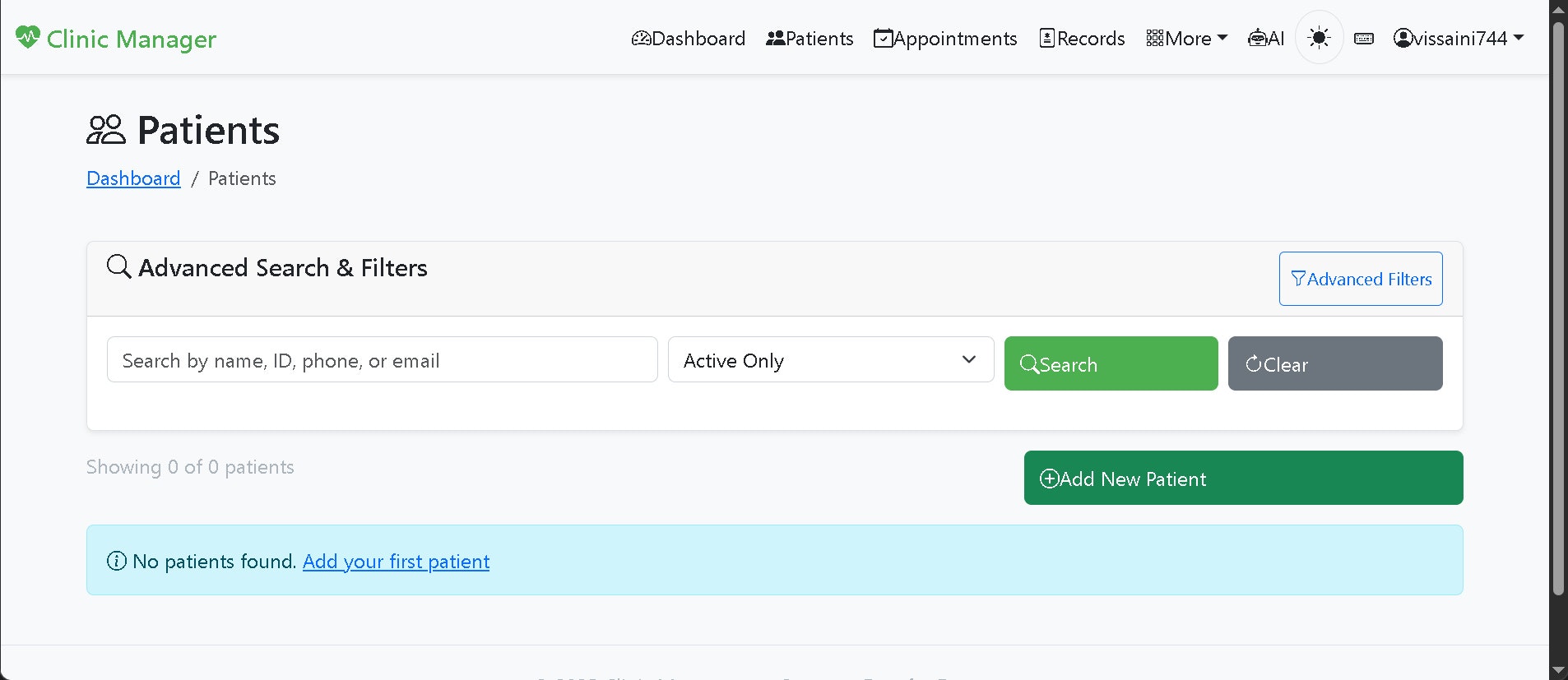Click the user avatar icon beside vissaini744
1568x680 pixels.
[1403, 38]
